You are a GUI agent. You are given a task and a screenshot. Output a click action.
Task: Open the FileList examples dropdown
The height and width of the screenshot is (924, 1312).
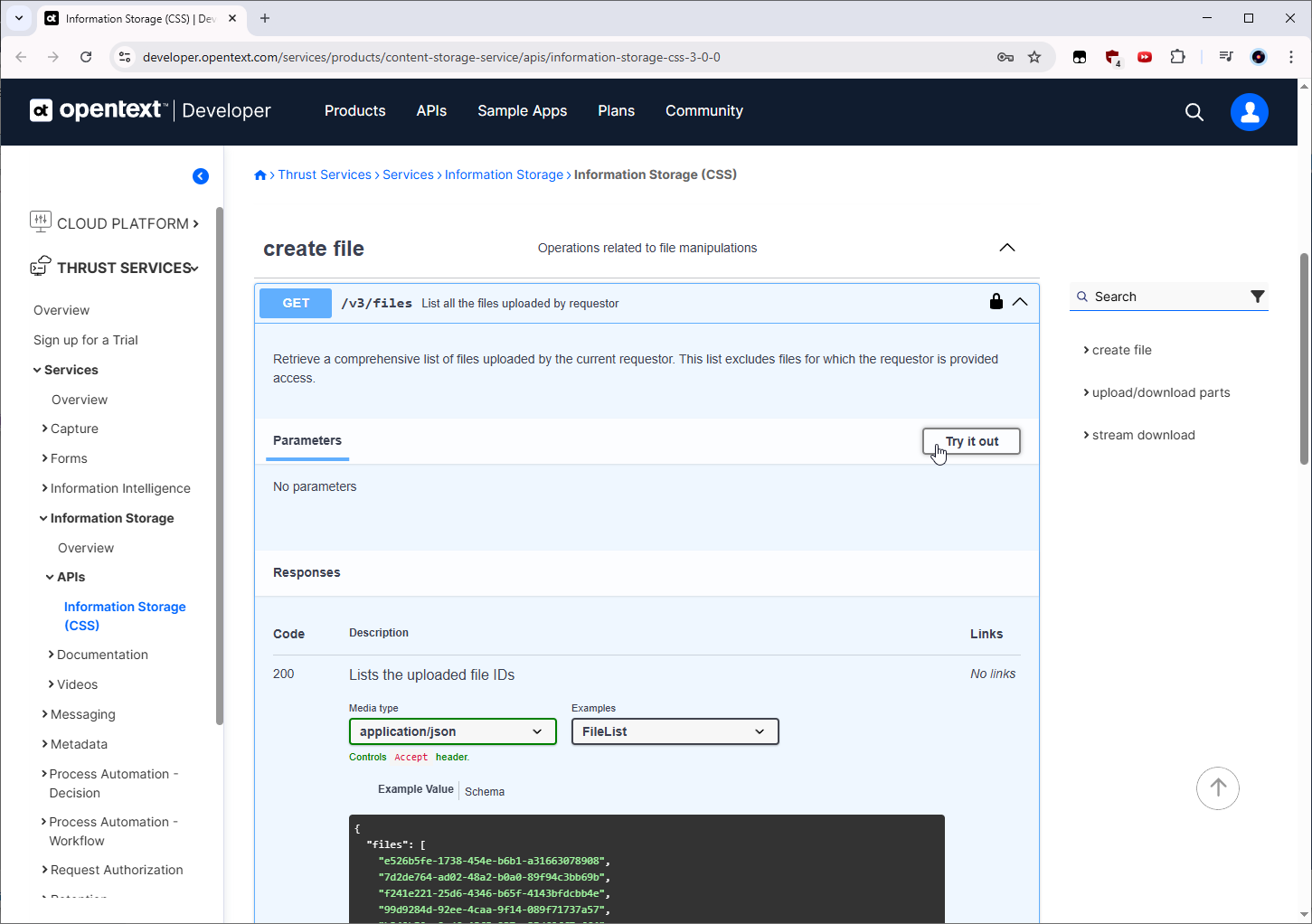point(675,731)
